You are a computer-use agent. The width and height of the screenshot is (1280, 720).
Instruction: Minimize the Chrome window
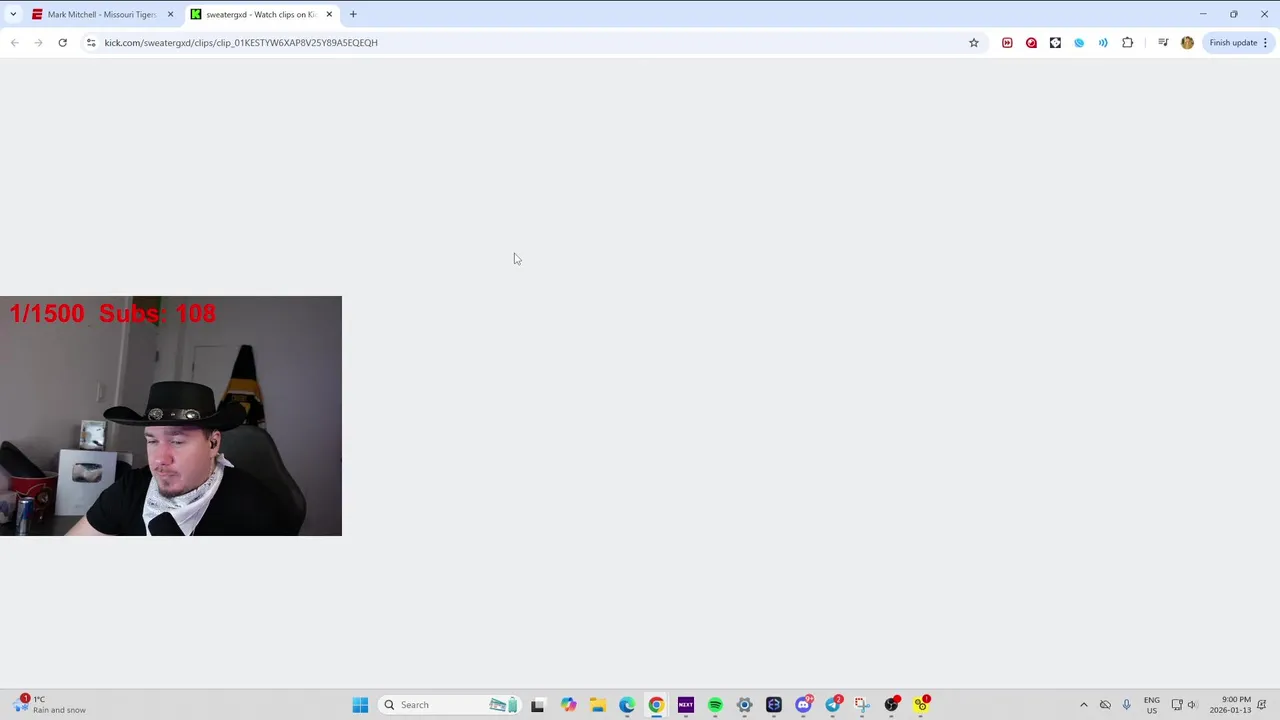point(1203,14)
